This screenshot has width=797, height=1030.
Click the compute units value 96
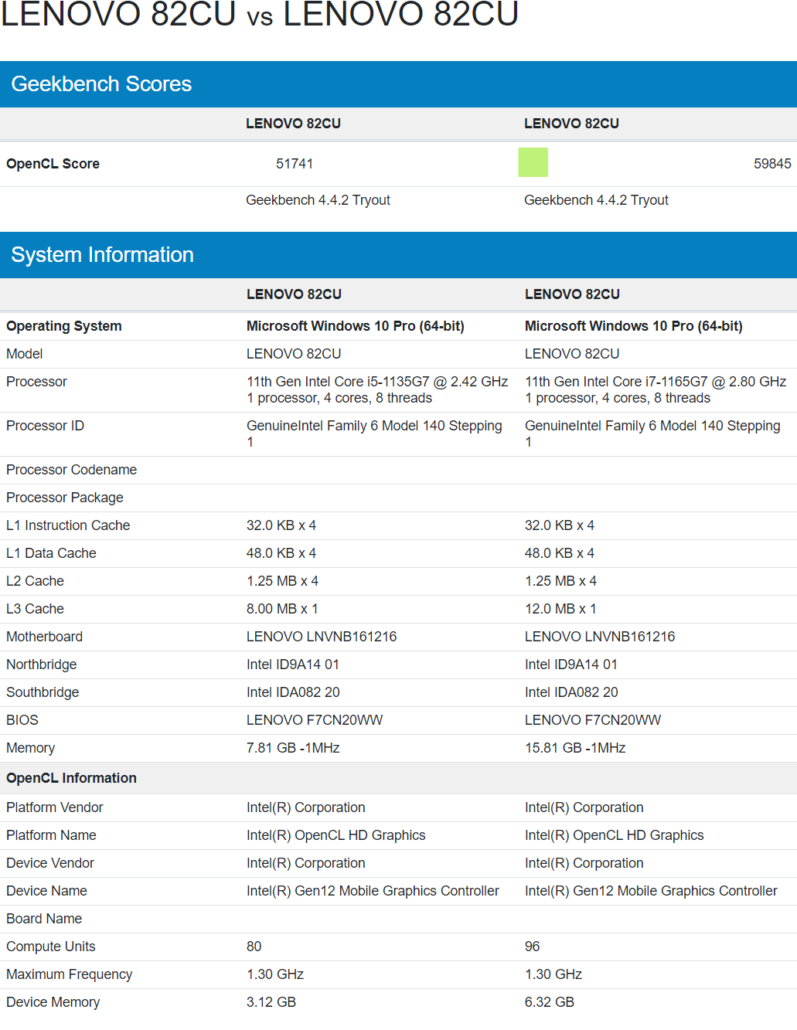tap(533, 947)
